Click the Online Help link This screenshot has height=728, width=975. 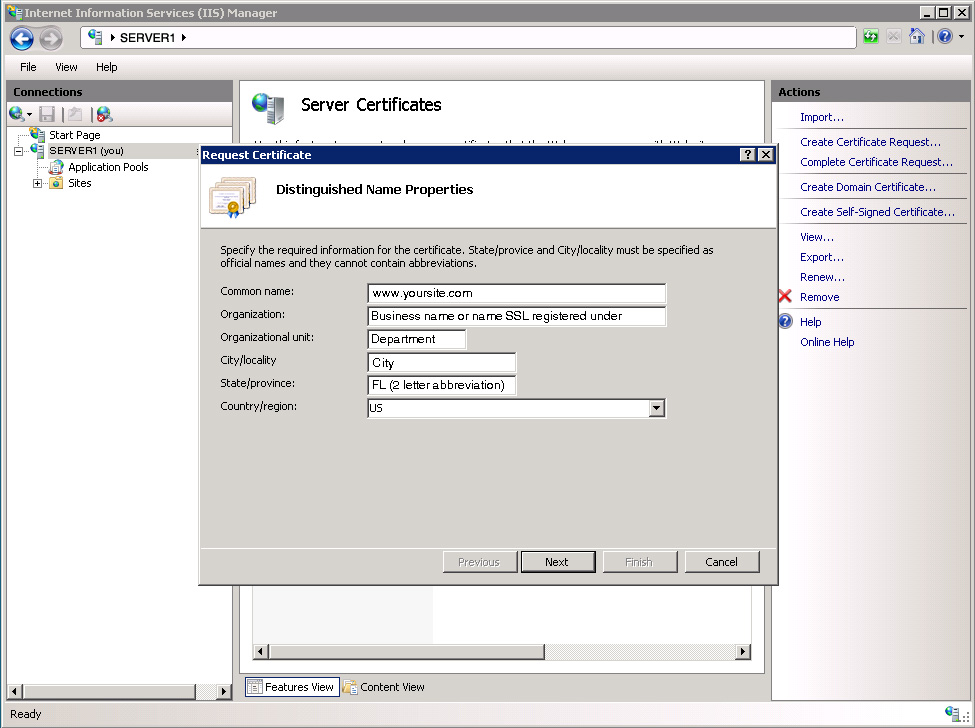tap(827, 342)
